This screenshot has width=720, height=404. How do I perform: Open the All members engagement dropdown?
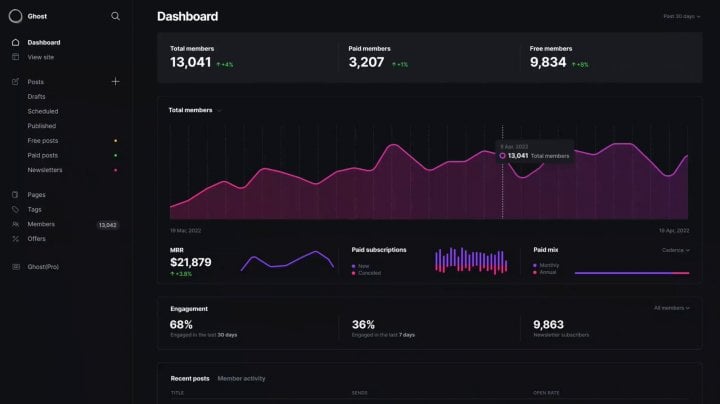pyautogui.click(x=671, y=308)
